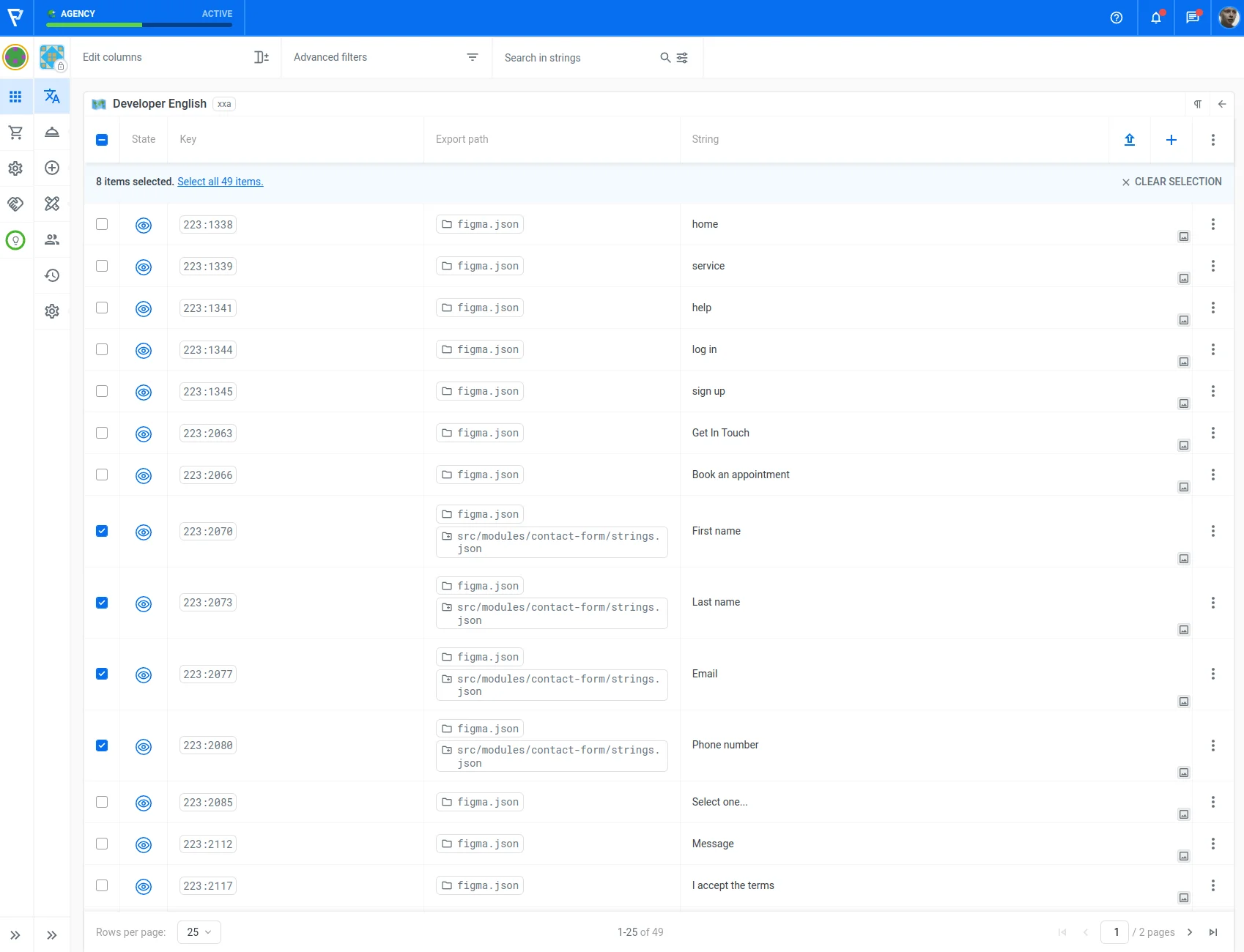Select the Agency Active tab
Screen dimensions: 1244x952
139,18
